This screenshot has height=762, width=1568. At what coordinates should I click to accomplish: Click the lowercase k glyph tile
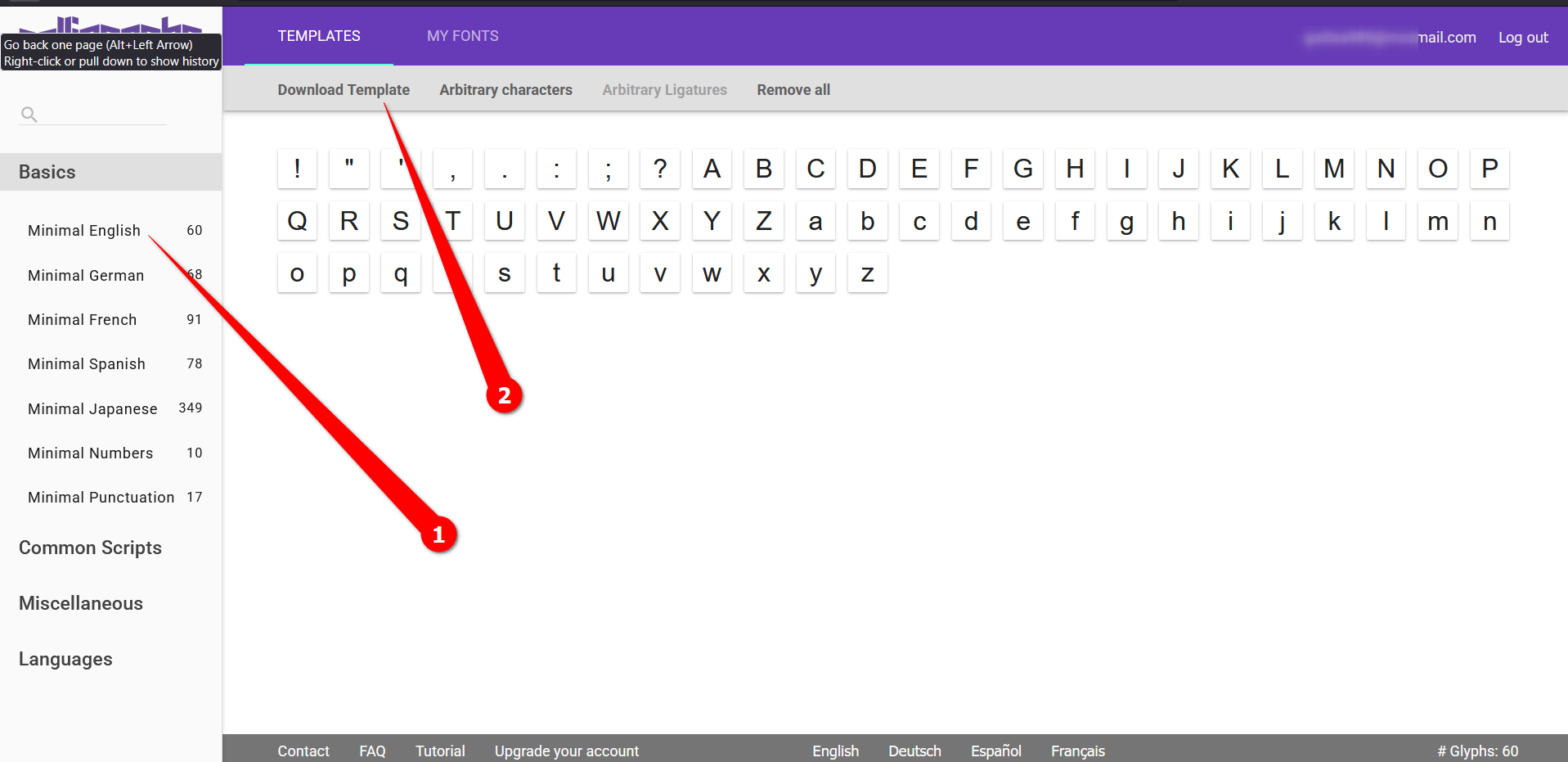click(1334, 221)
